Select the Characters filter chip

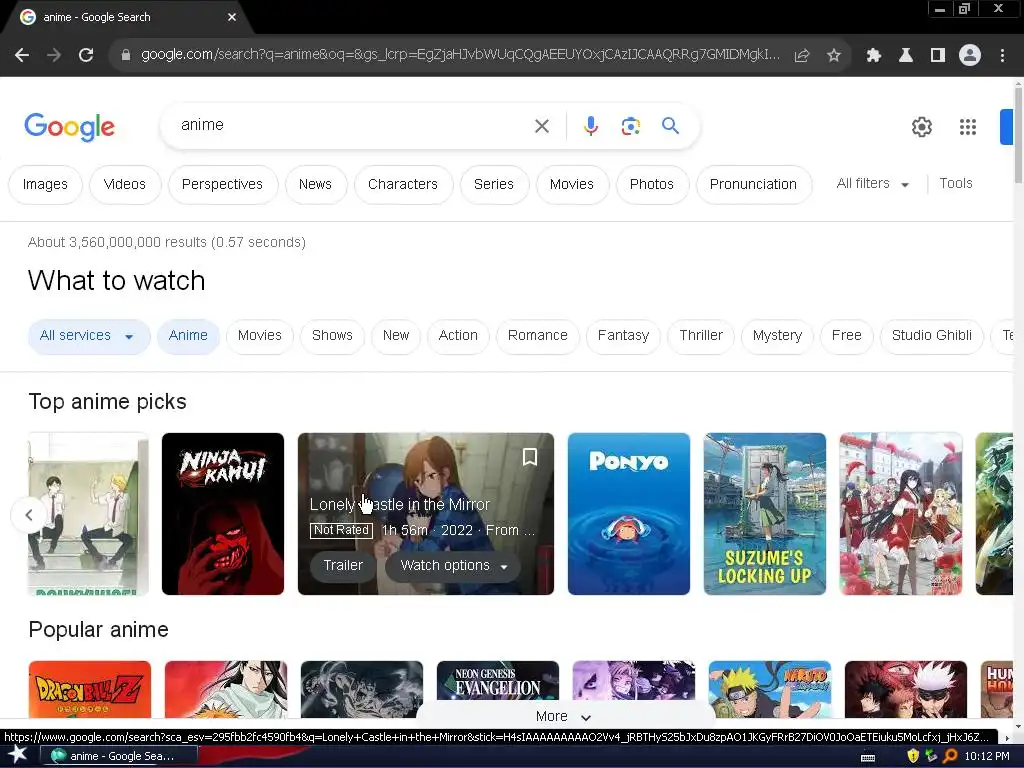click(403, 185)
